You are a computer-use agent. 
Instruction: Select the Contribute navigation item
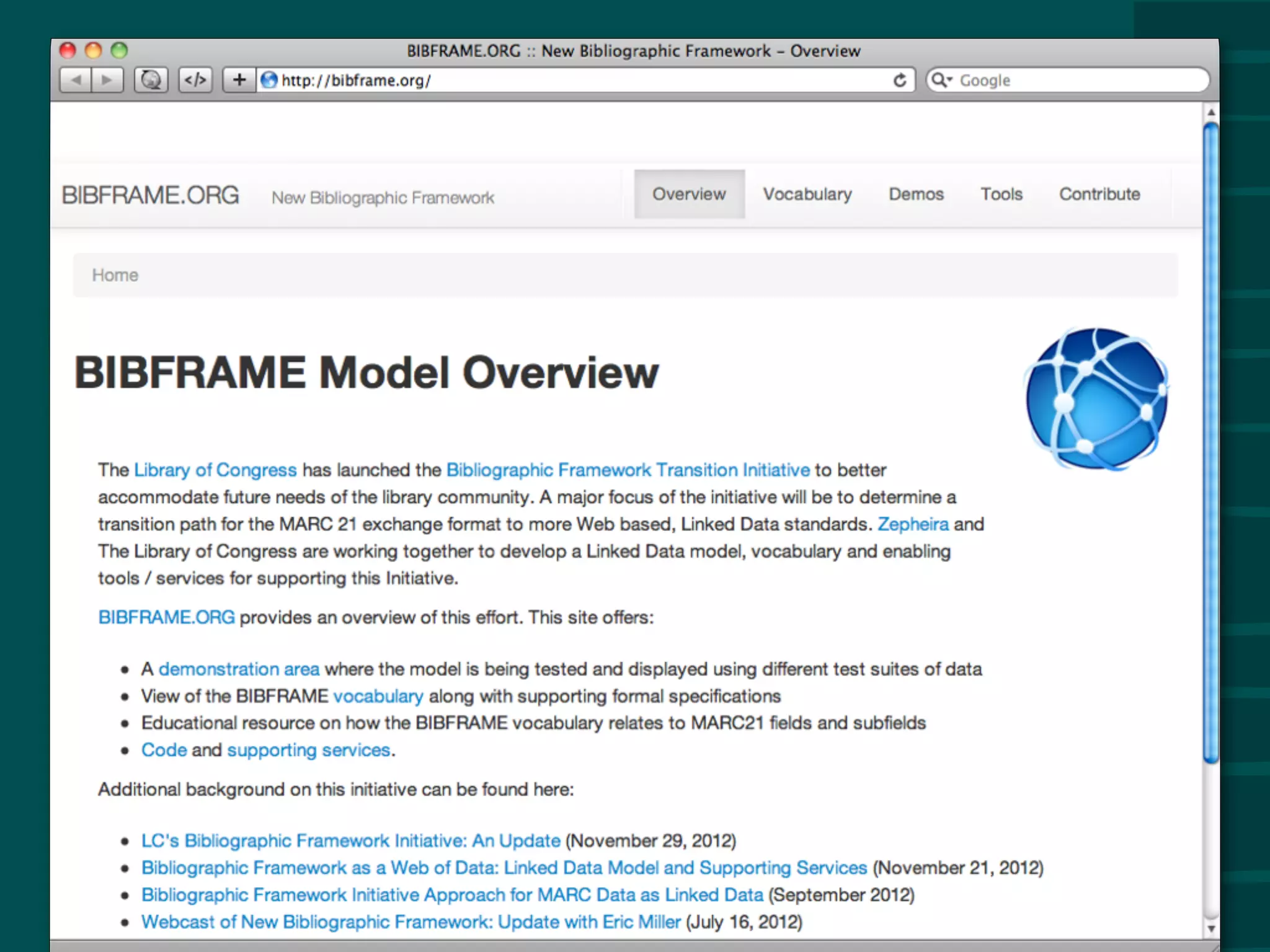tap(1099, 194)
